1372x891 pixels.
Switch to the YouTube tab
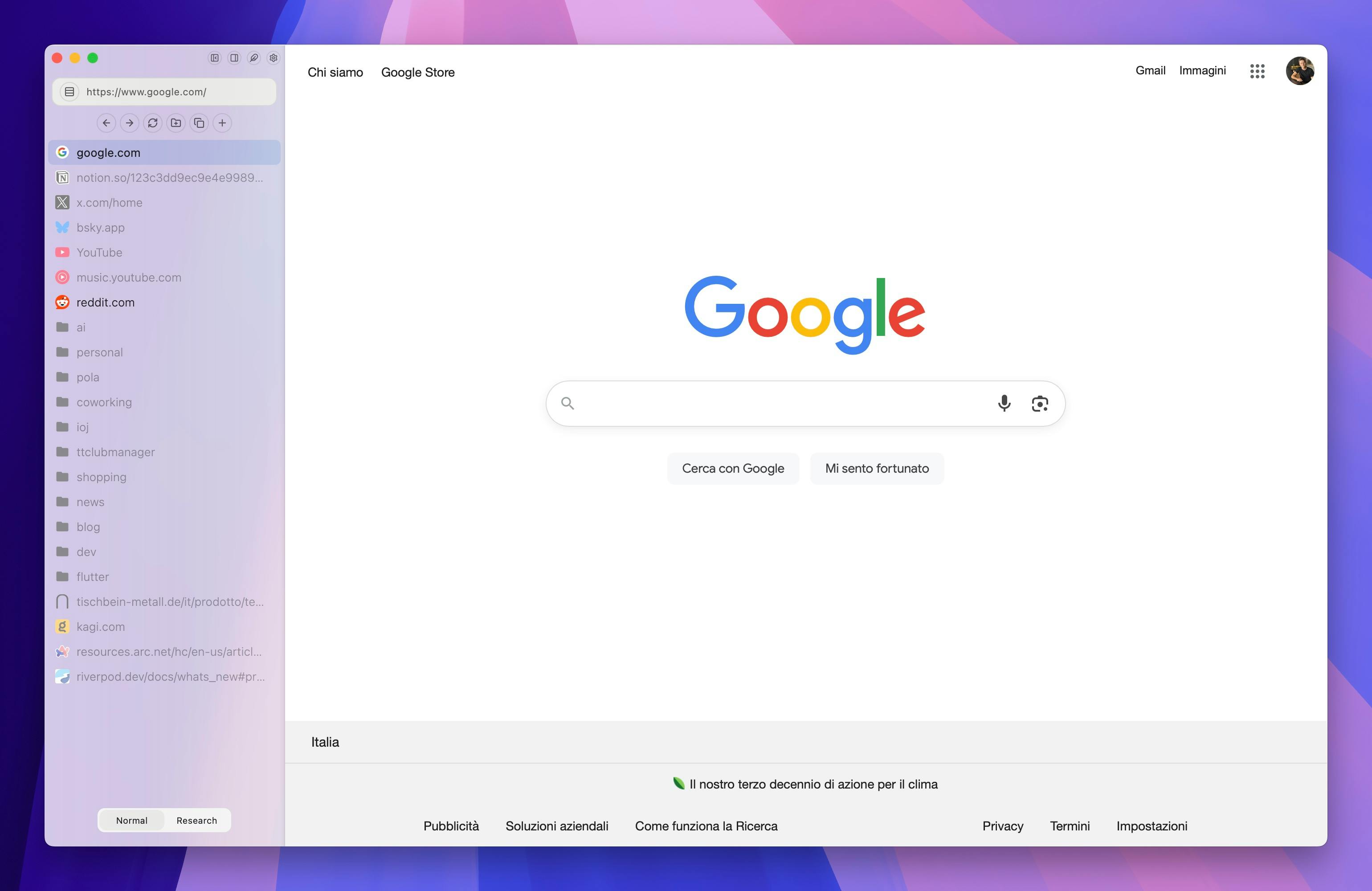tap(164, 252)
